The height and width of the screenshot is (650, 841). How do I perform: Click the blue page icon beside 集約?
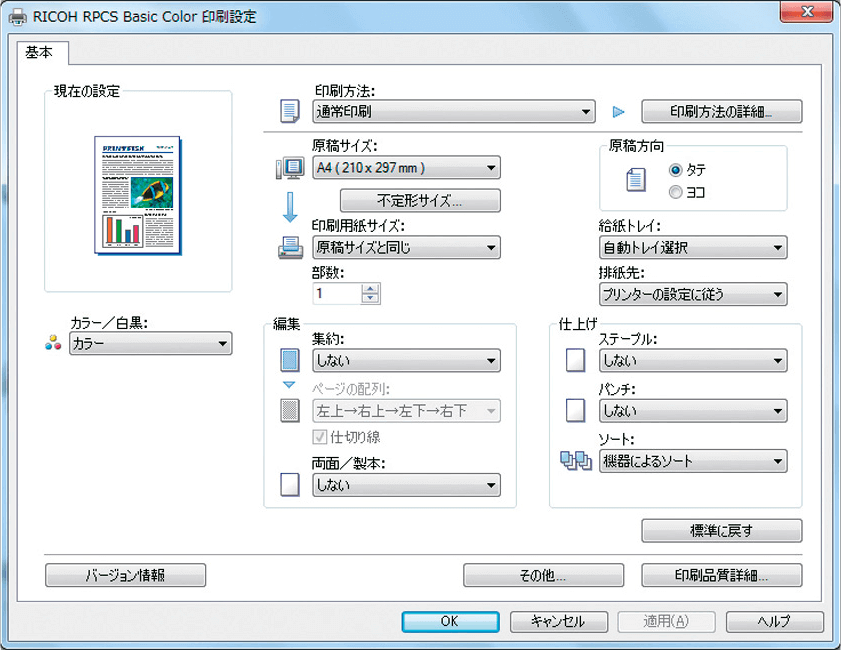[289, 361]
